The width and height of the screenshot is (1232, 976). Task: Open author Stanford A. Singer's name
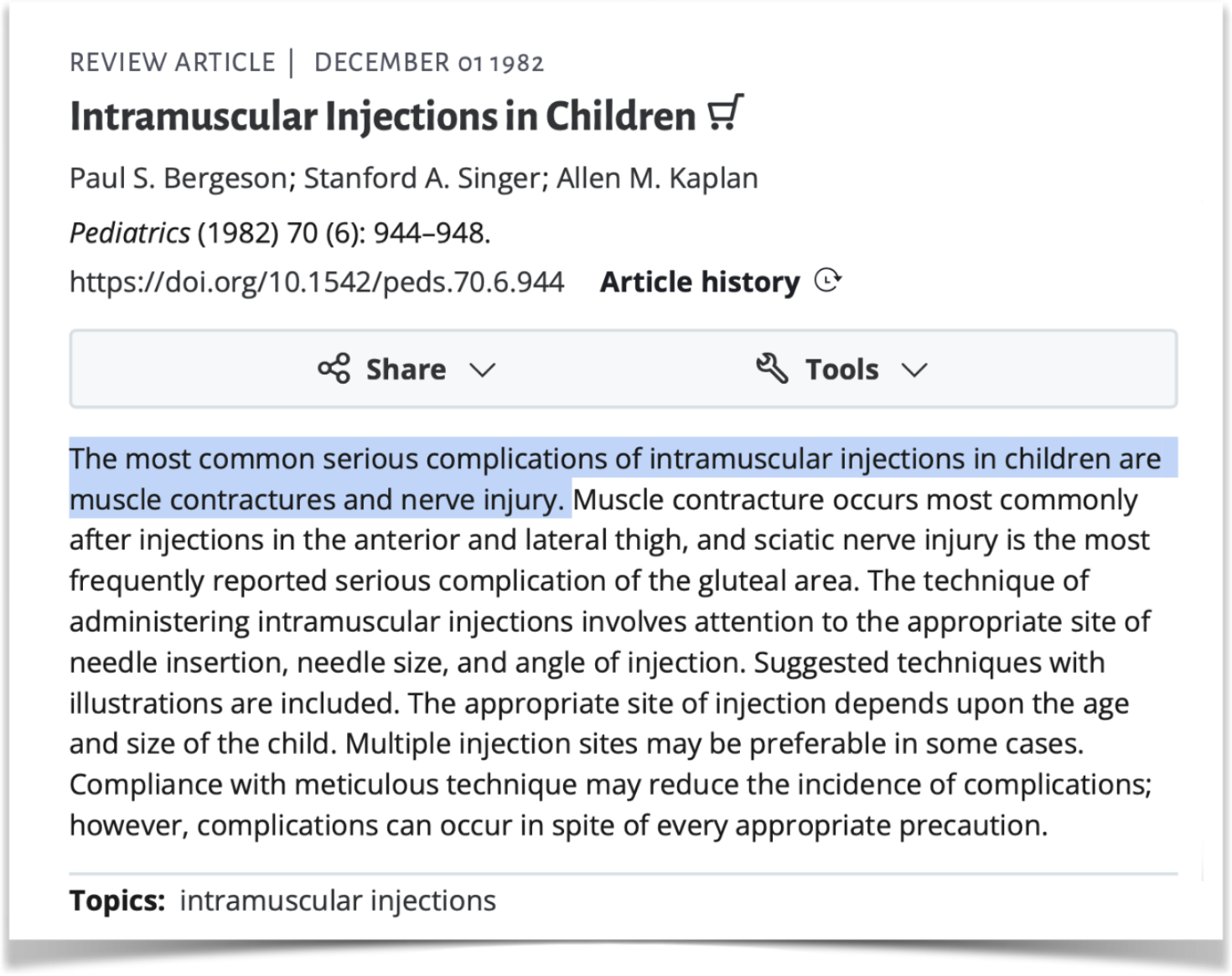[425, 178]
